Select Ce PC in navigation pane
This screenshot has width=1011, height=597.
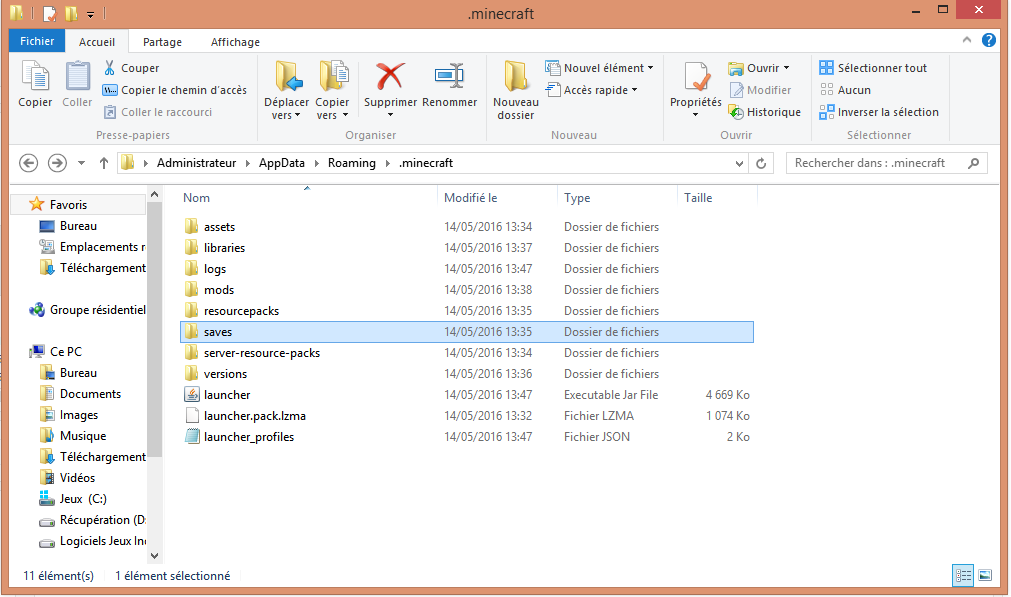coord(56,351)
